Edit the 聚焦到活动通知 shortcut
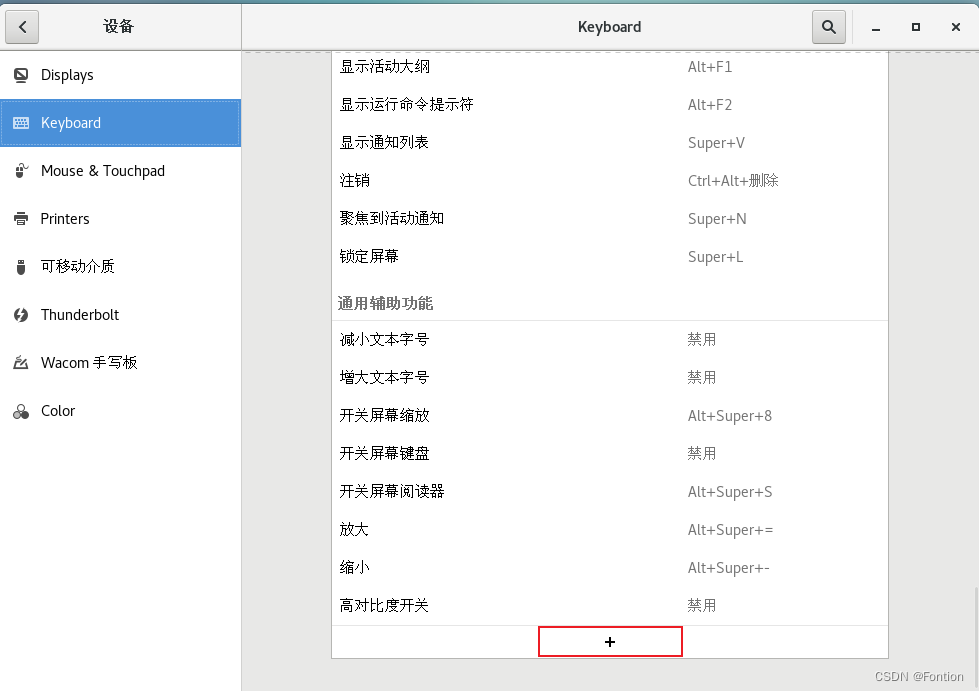 point(609,218)
